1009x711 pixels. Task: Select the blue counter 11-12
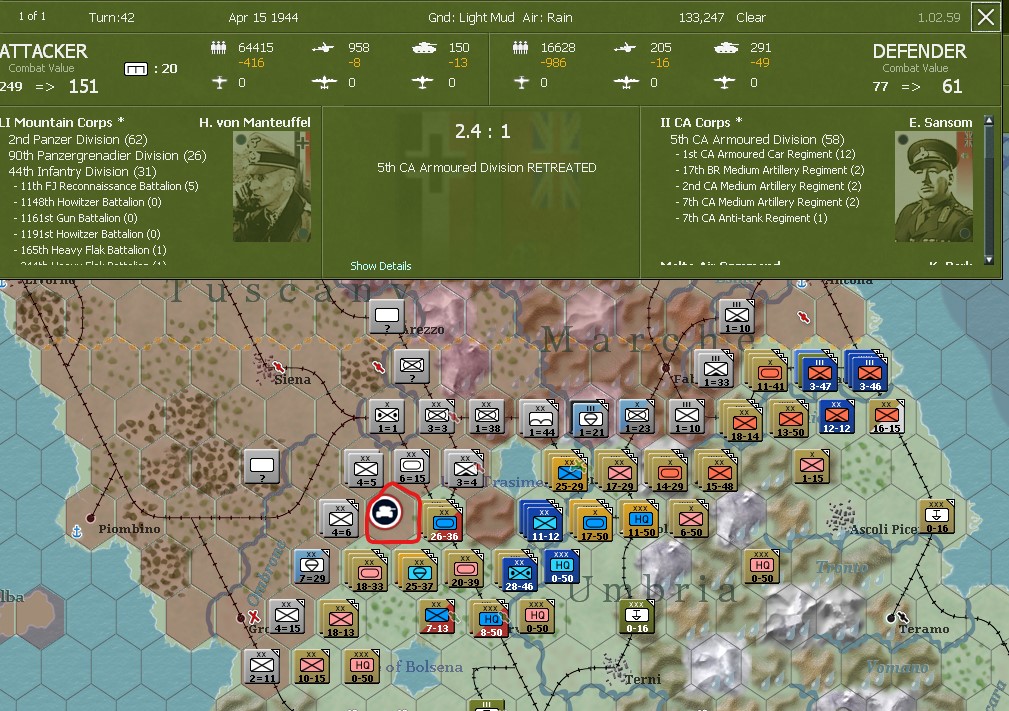tap(544, 522)
